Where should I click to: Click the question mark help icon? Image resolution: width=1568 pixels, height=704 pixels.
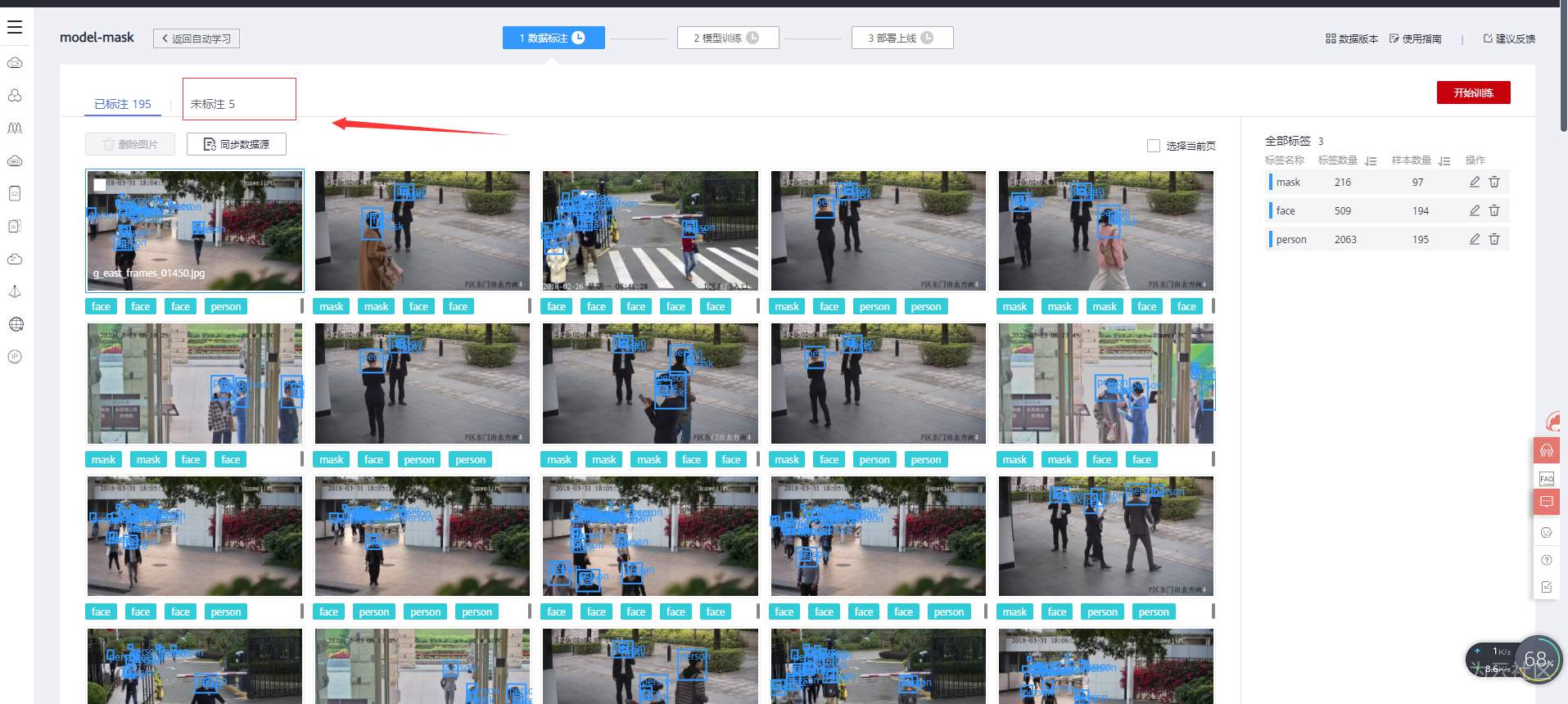[x=1547, y=560]
